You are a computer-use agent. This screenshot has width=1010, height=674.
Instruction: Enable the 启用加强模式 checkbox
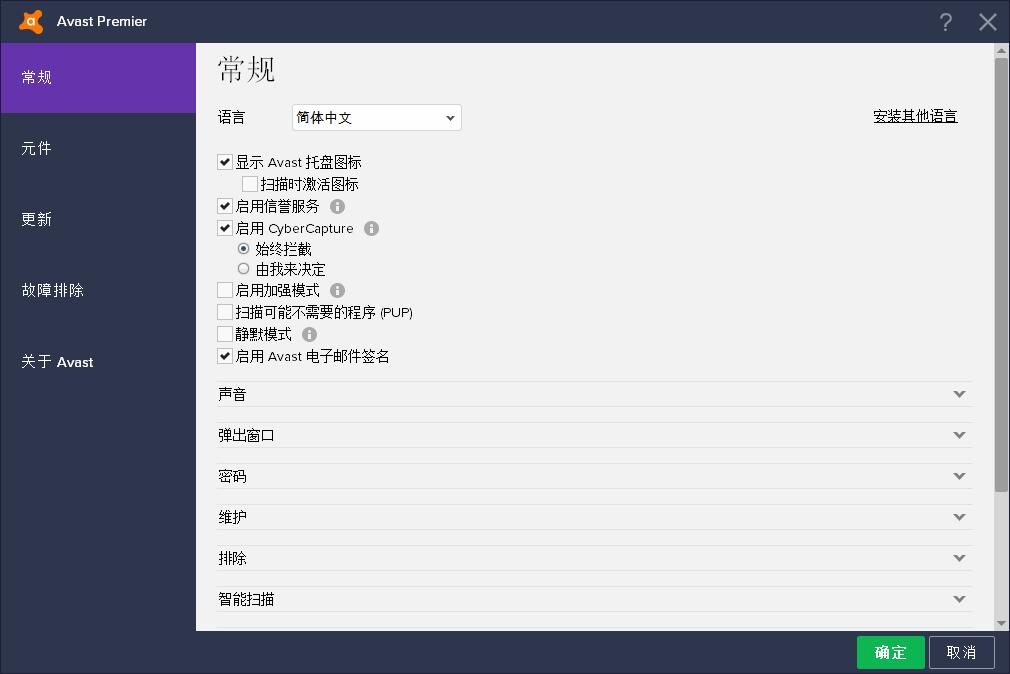click(225, 291)
